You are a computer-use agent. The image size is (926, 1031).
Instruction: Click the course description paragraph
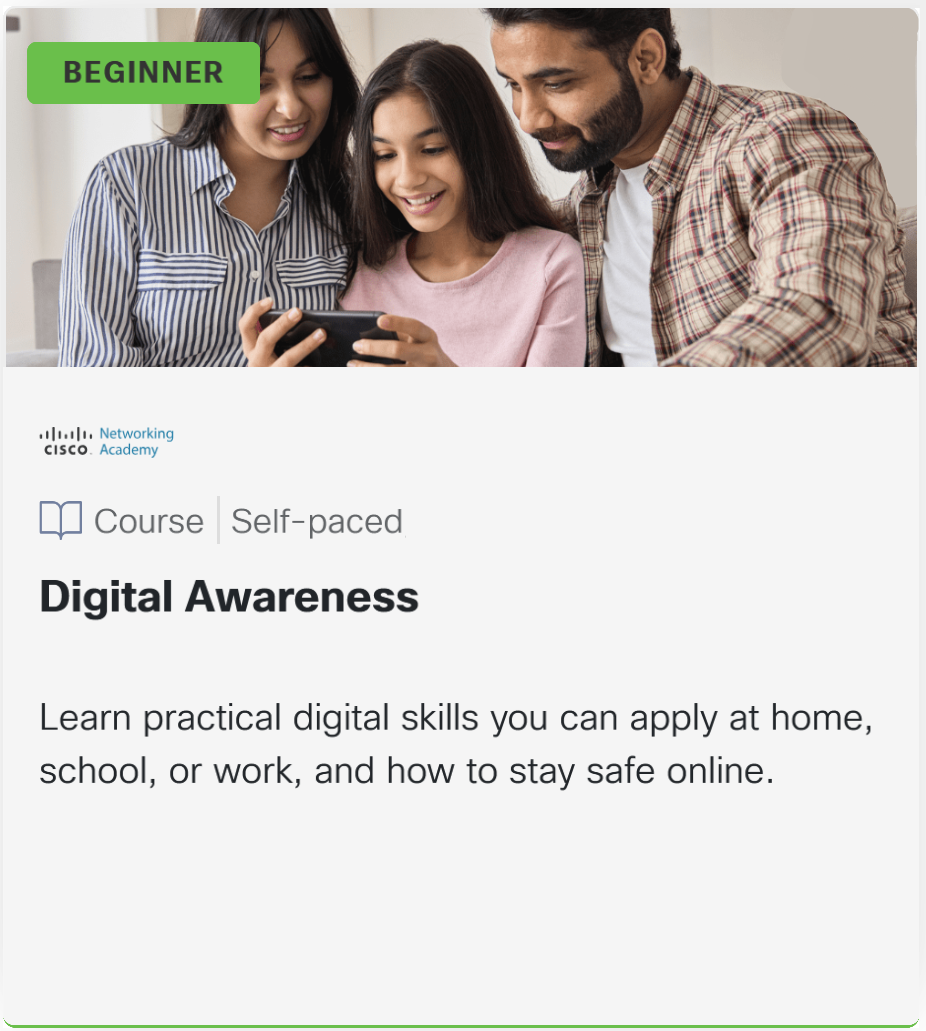click(x=456, y=744)
